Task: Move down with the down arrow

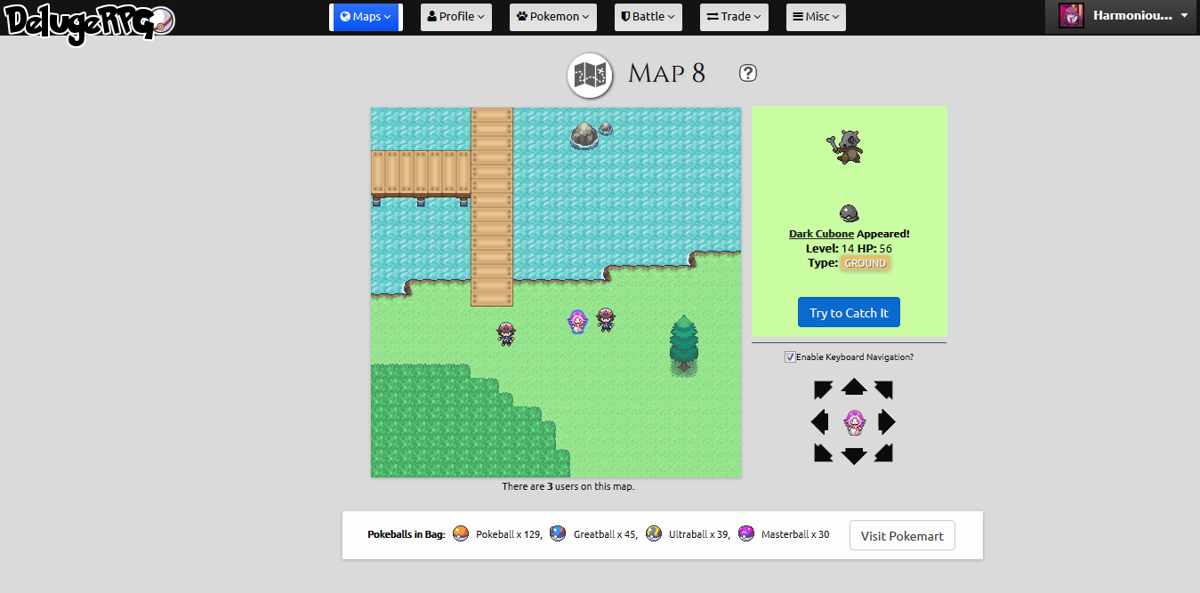Action: [x=853, y=456]
